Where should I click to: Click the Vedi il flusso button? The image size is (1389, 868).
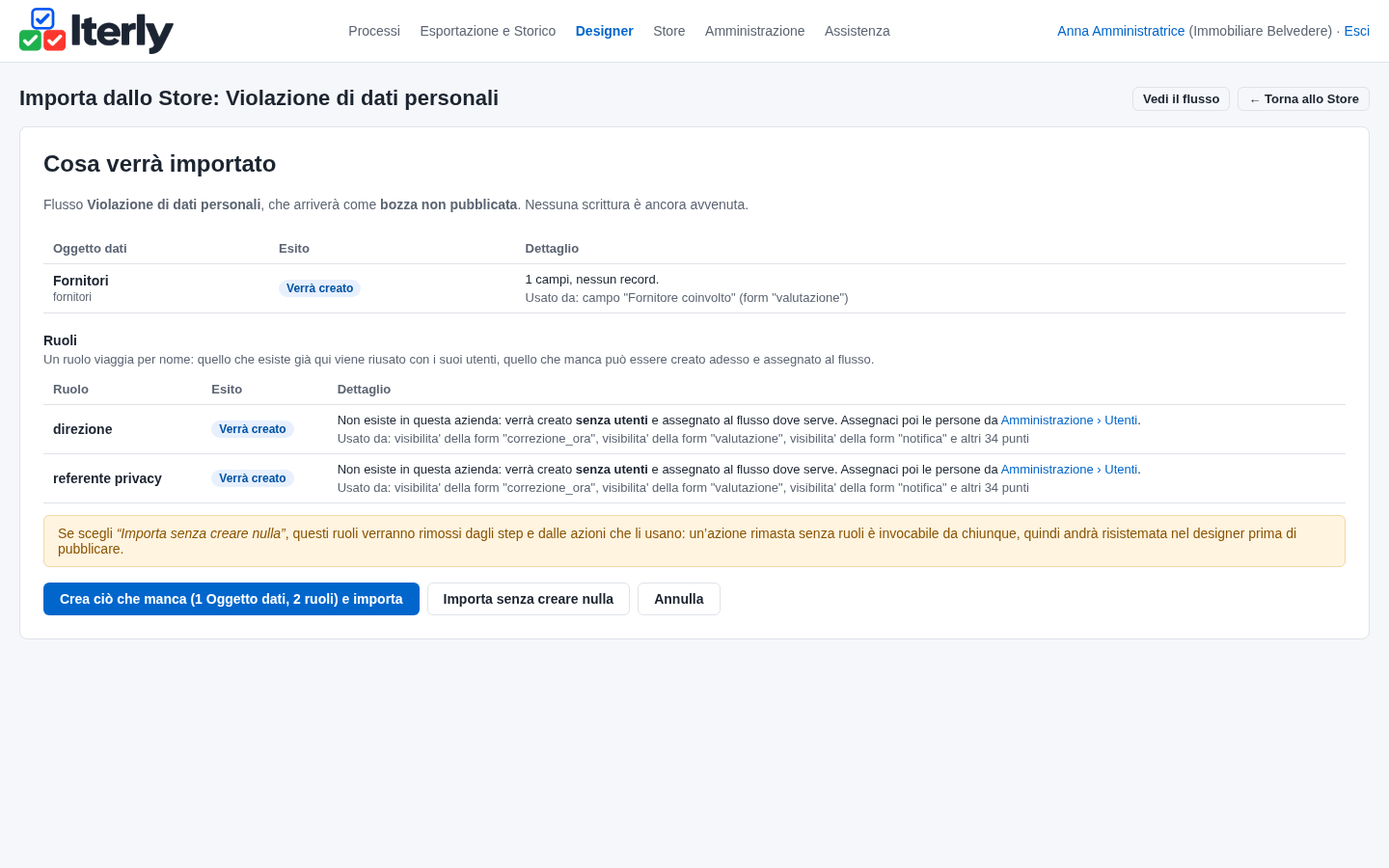(1182, 99)
